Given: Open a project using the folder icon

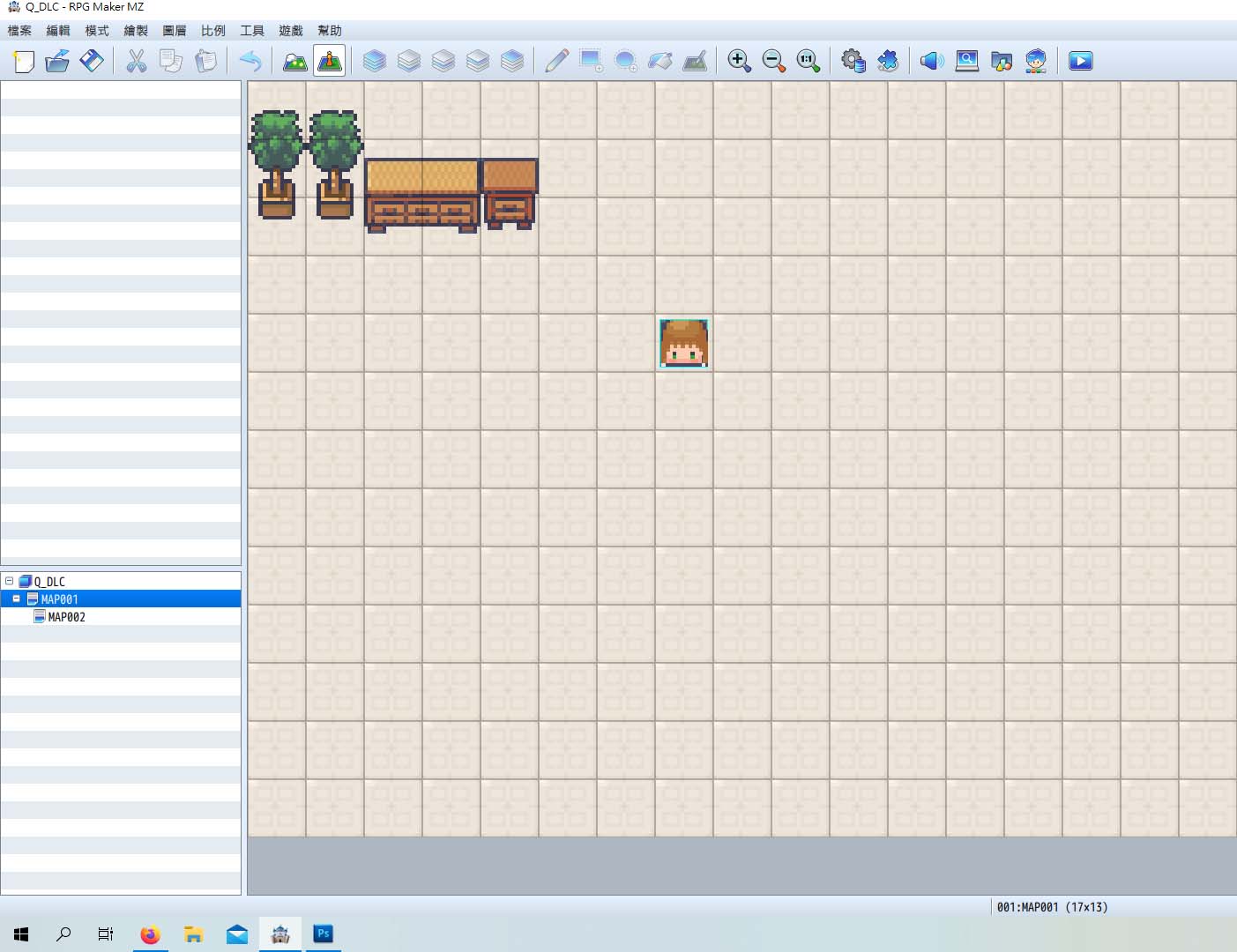Looking at the screenshot, I should [x=57, y=61].
